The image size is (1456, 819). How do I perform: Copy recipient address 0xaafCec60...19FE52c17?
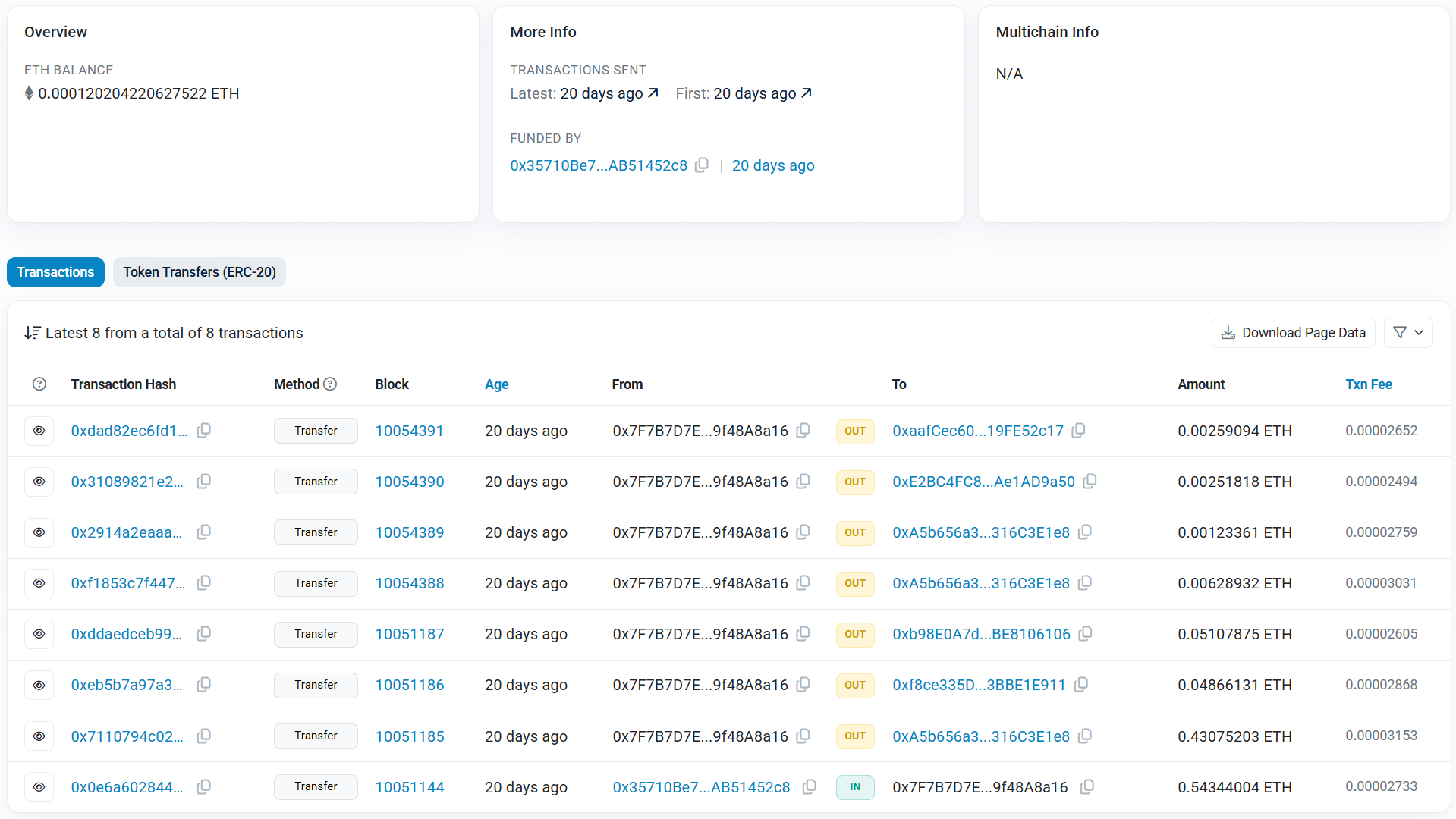pos(1078,431)
